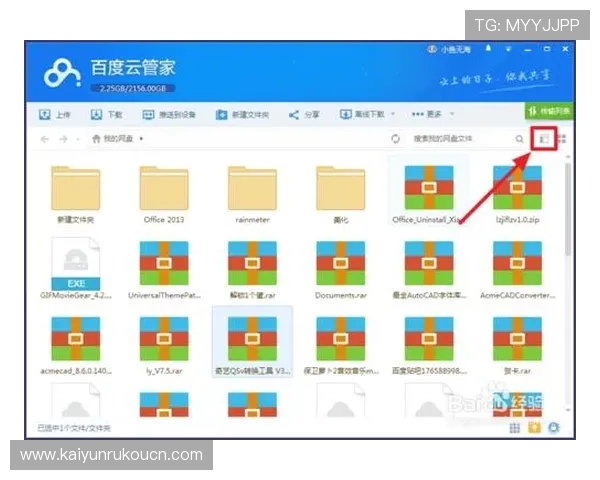Image resolution: width=600 pixels, height=480 pixels.
Task: Click the 上传 upload toolbar button
Action: 54,114
